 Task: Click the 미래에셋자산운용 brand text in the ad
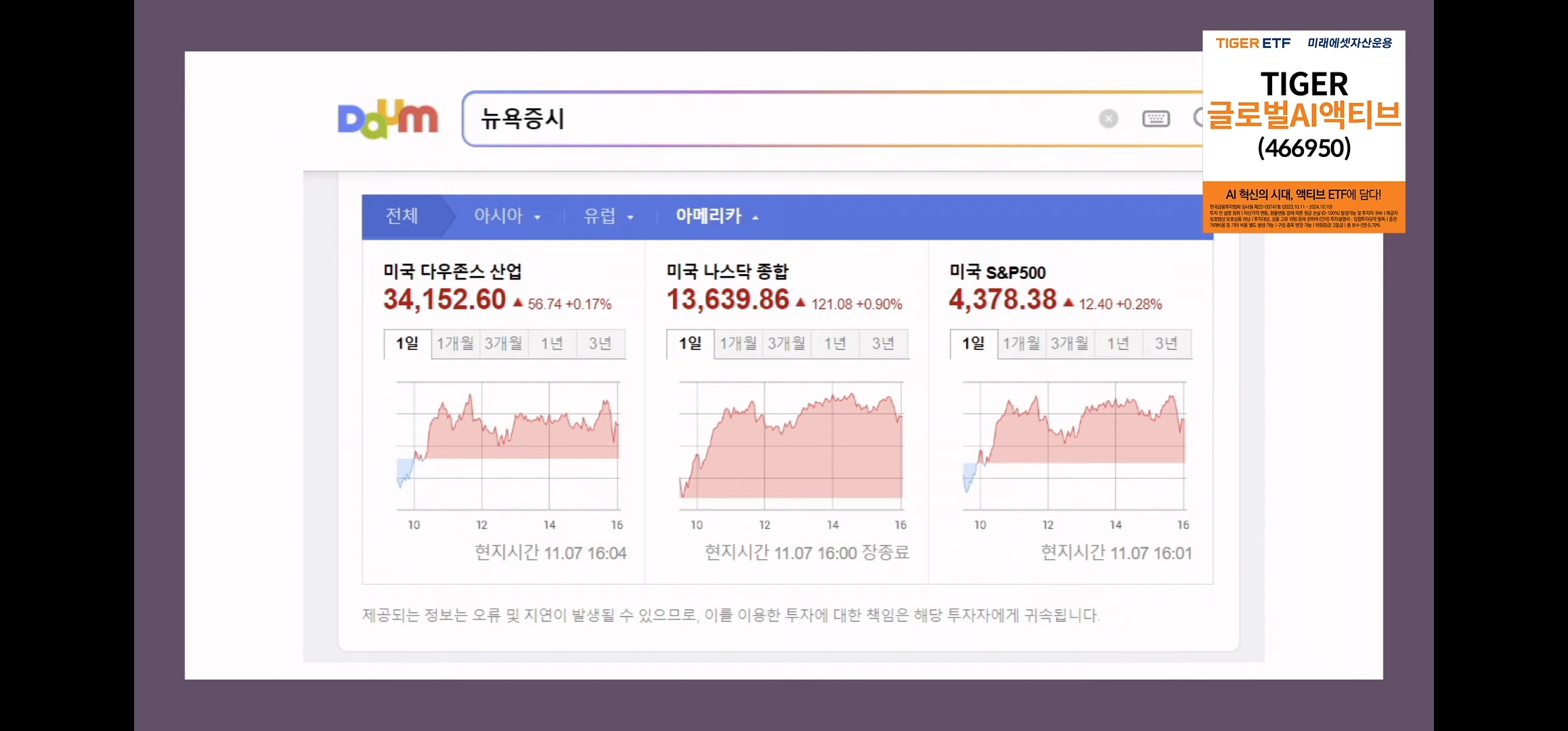[1350, 43]
